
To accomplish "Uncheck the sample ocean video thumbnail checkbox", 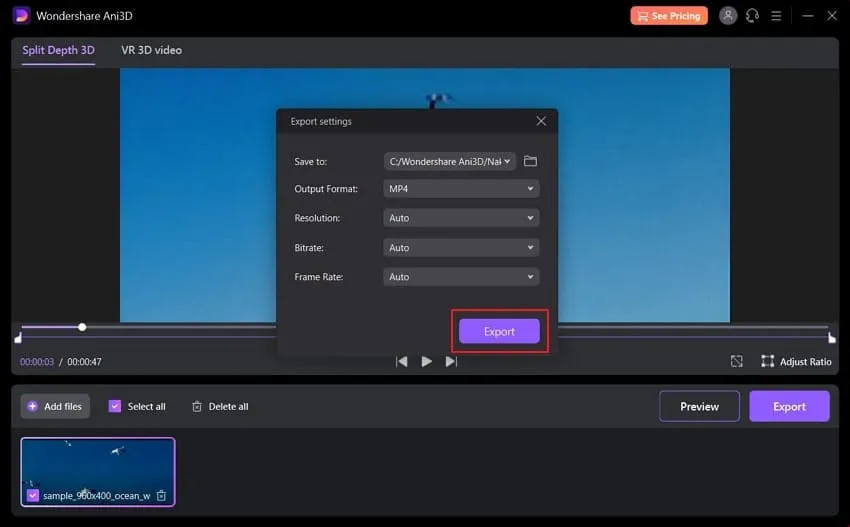I will click(x=33, y=495).
